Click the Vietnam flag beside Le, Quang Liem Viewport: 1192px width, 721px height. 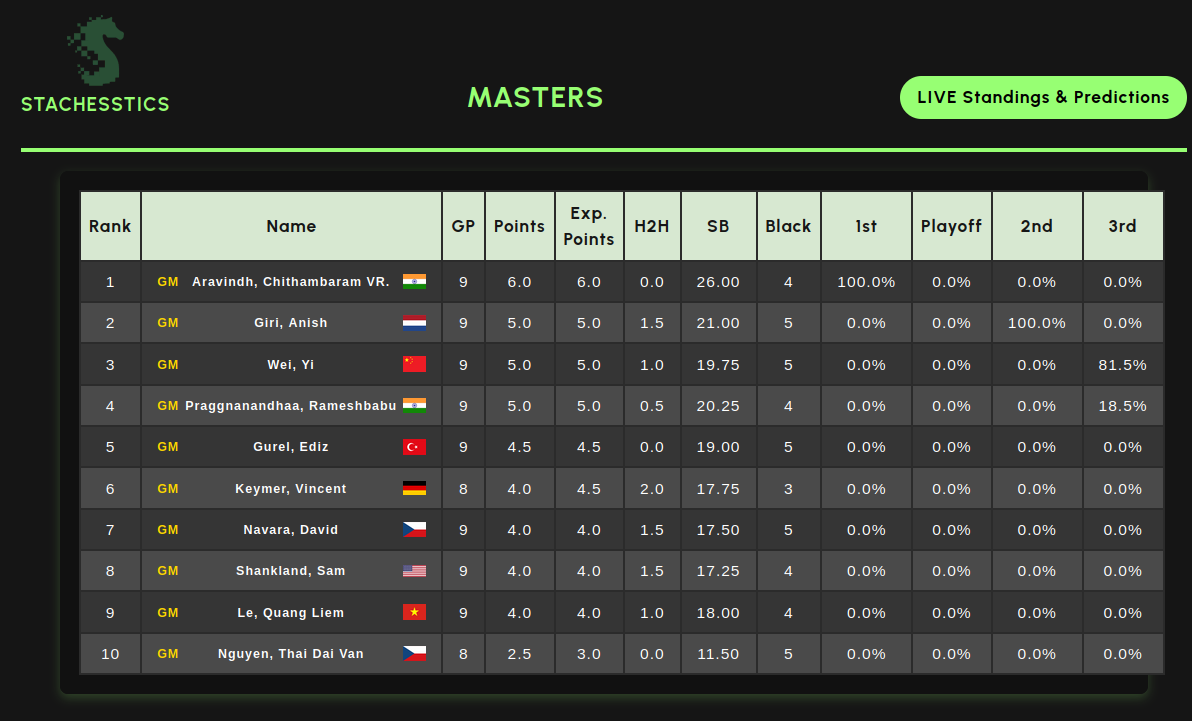(x=414, y=613)
